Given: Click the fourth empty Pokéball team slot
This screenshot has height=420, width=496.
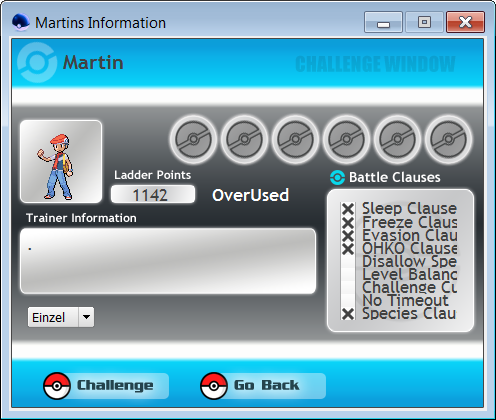Looking at the screenshot, I should 346,139.
